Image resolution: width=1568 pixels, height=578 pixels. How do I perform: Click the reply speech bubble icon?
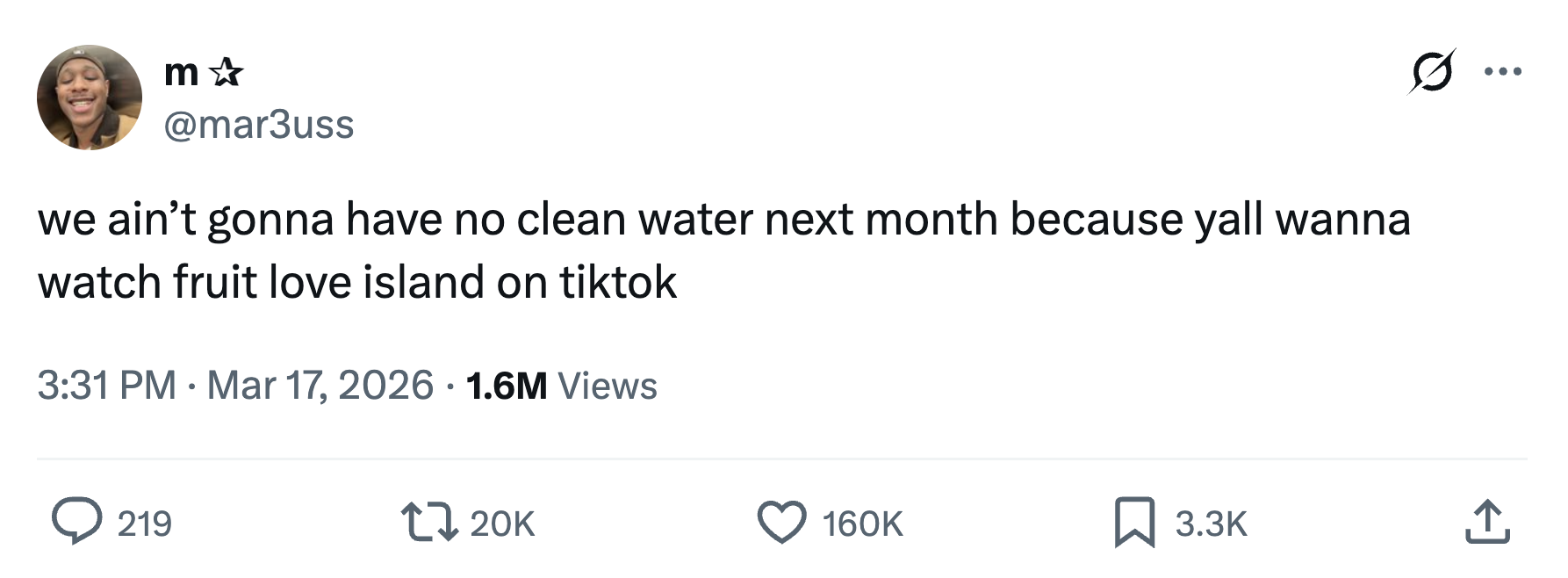pyautogui.click(x=76, y=522)
